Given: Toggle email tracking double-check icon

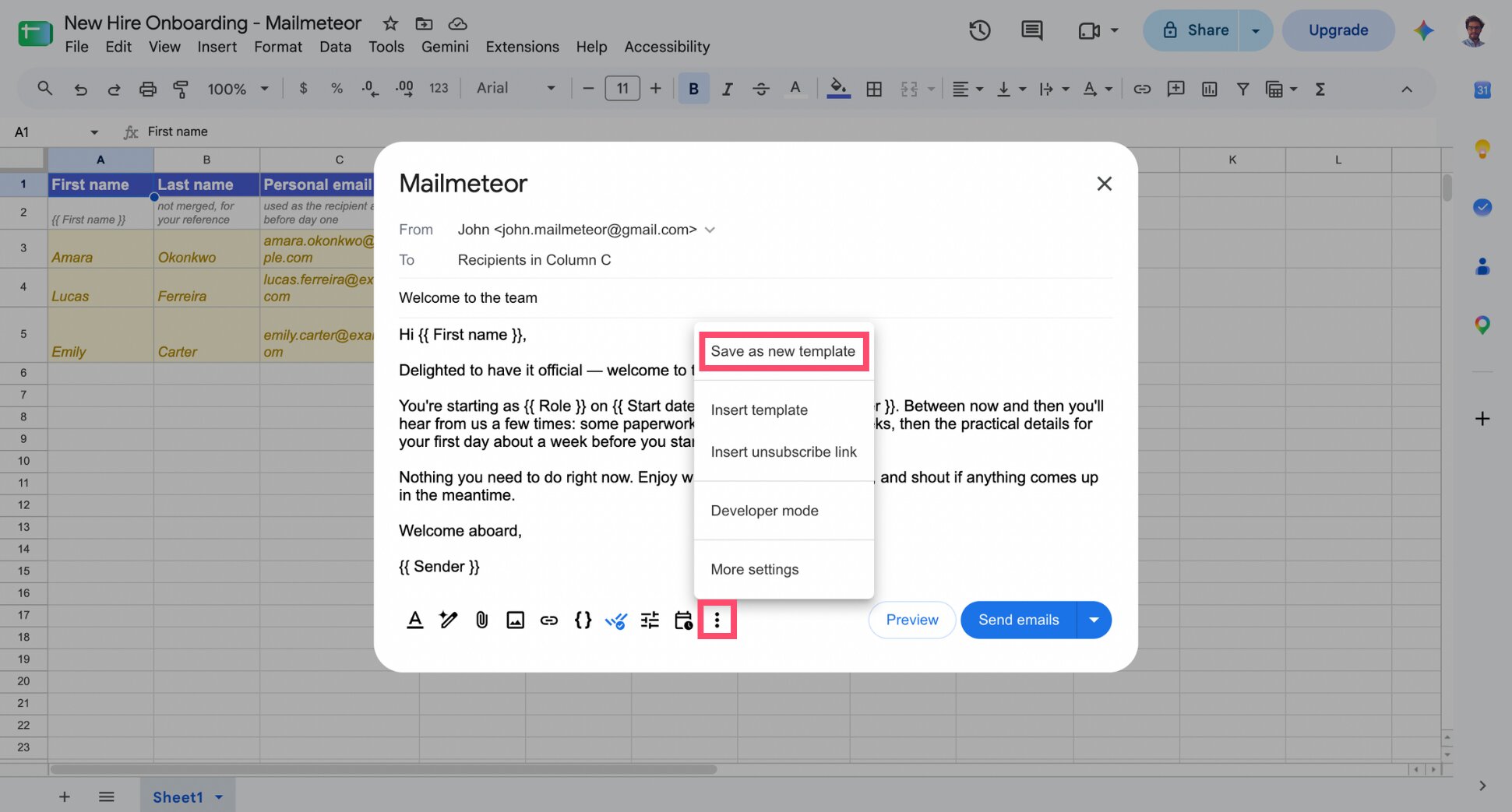Looking at the screenshot, I should click(x=616, y=620).
